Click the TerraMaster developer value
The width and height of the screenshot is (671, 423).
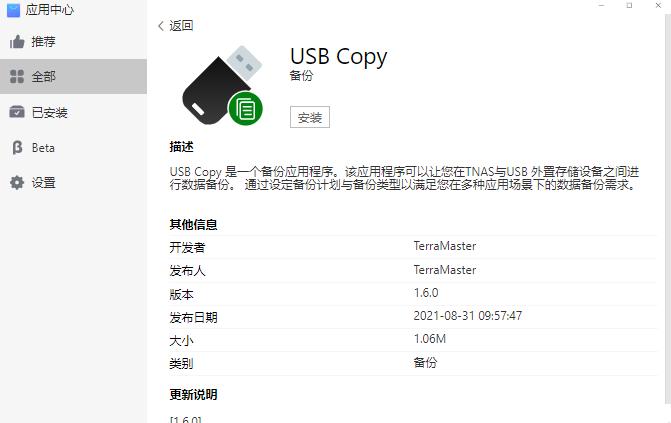(x=445, y=246)
